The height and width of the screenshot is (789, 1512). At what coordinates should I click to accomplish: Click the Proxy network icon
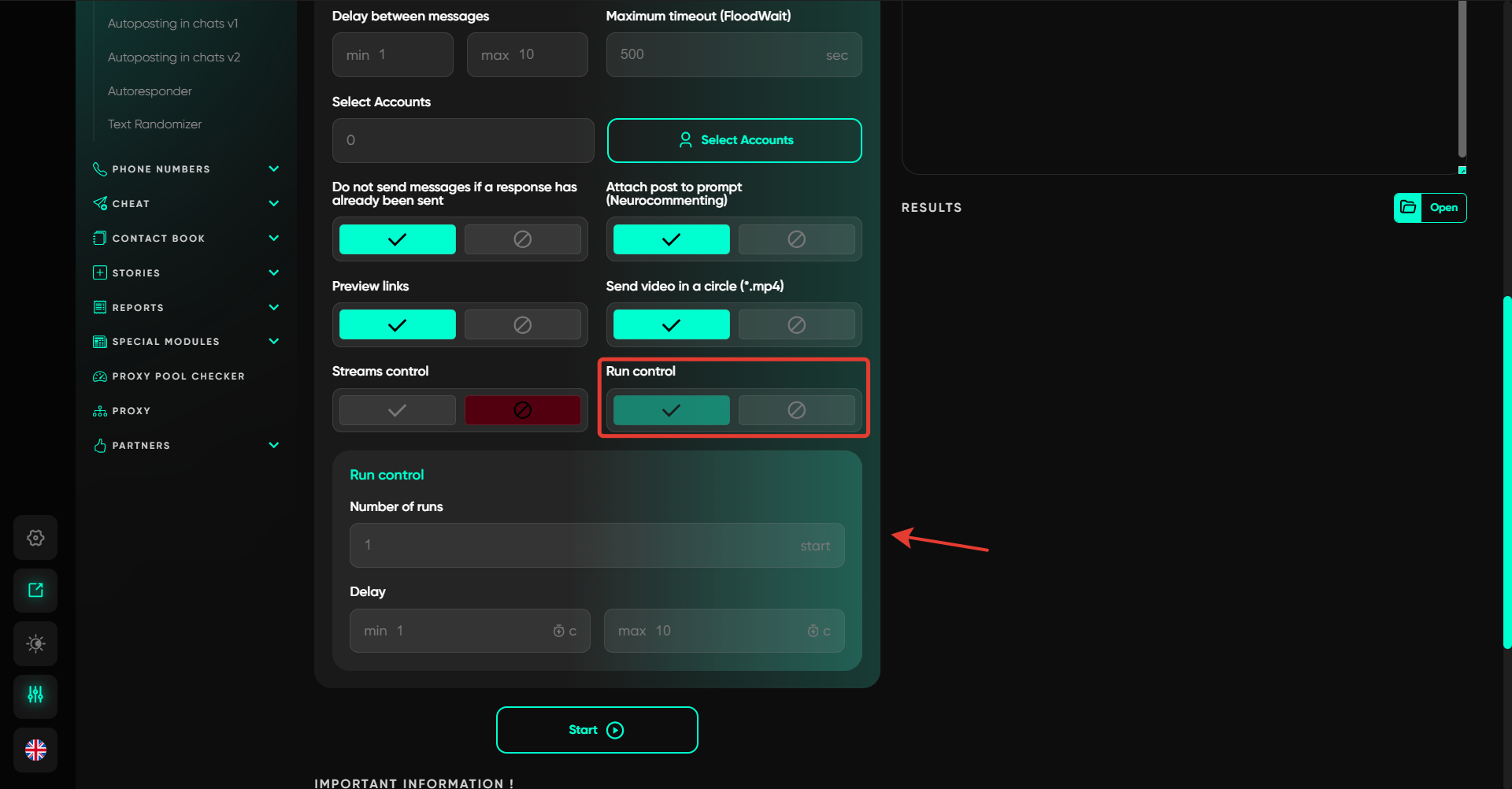pos(100,411)
